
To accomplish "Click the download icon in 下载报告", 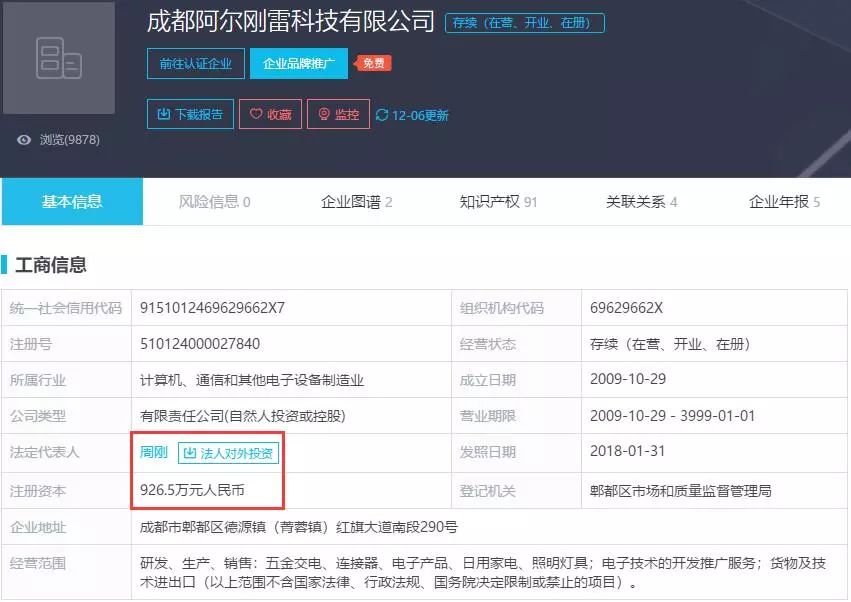I will [x=163, y=114].
